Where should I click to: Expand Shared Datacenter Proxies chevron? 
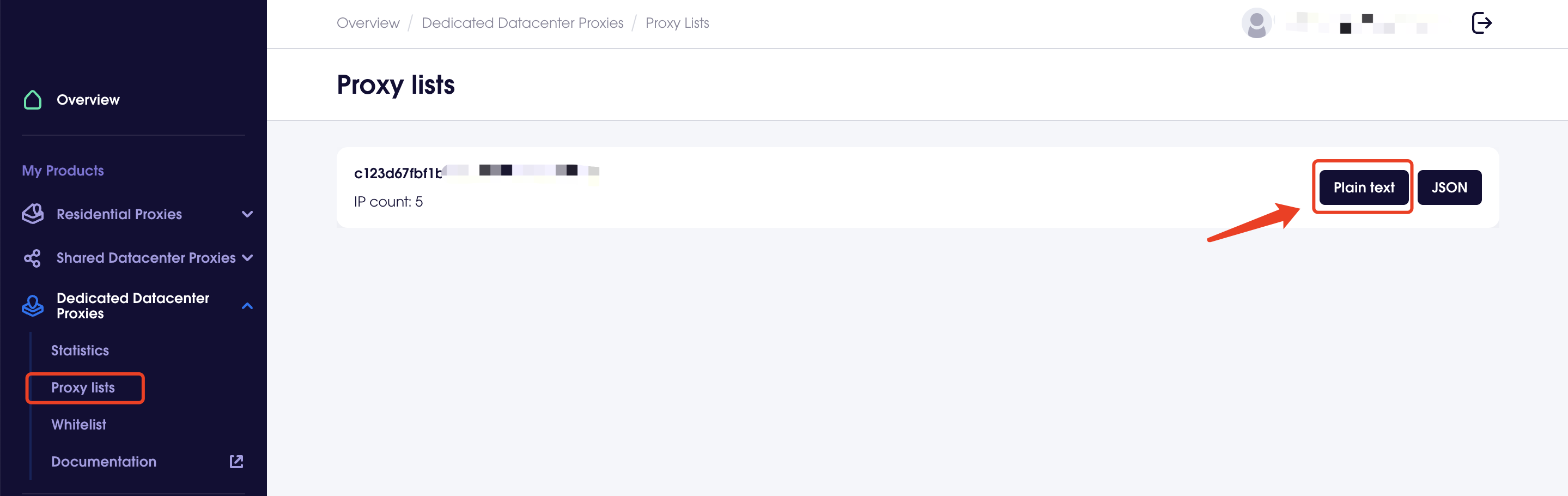247,258
